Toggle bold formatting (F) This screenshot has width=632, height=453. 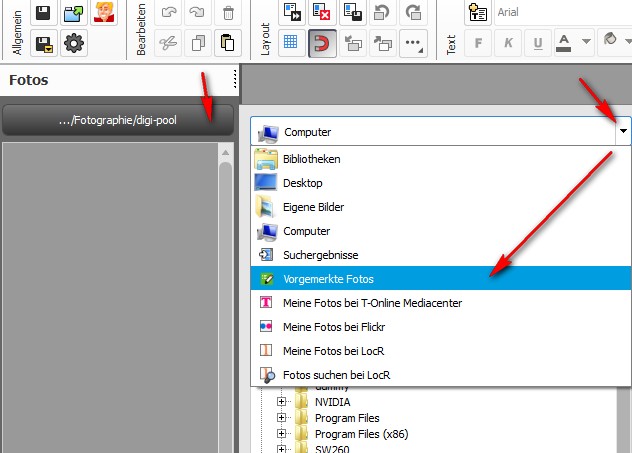click(478, 43)
